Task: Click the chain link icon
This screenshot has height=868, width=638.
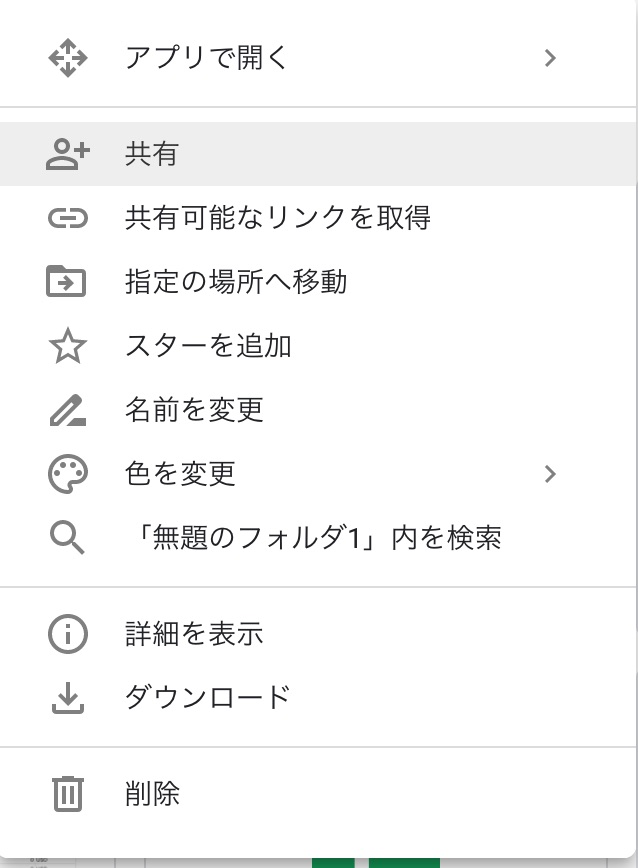Action: (67, 218)
